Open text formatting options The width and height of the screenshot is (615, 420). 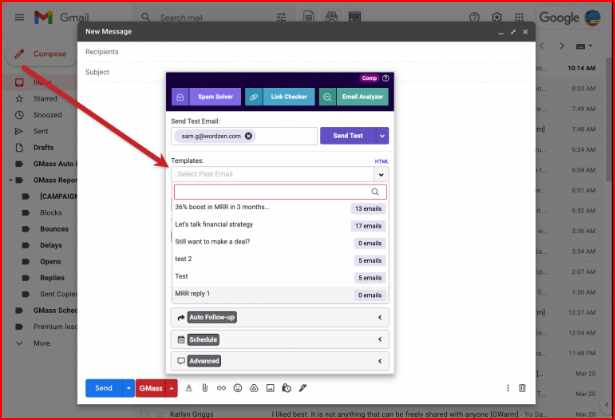(189, 388)
